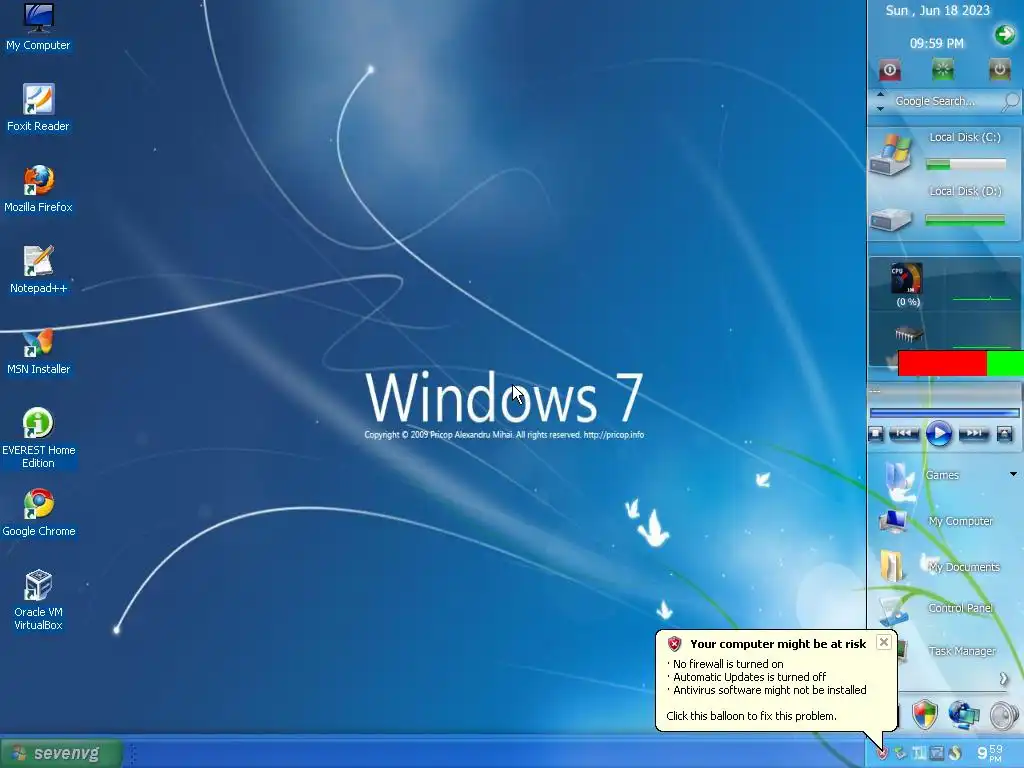
Task: Click the taskbar clock showing 9:59 PM
Action: click(990, 753)
